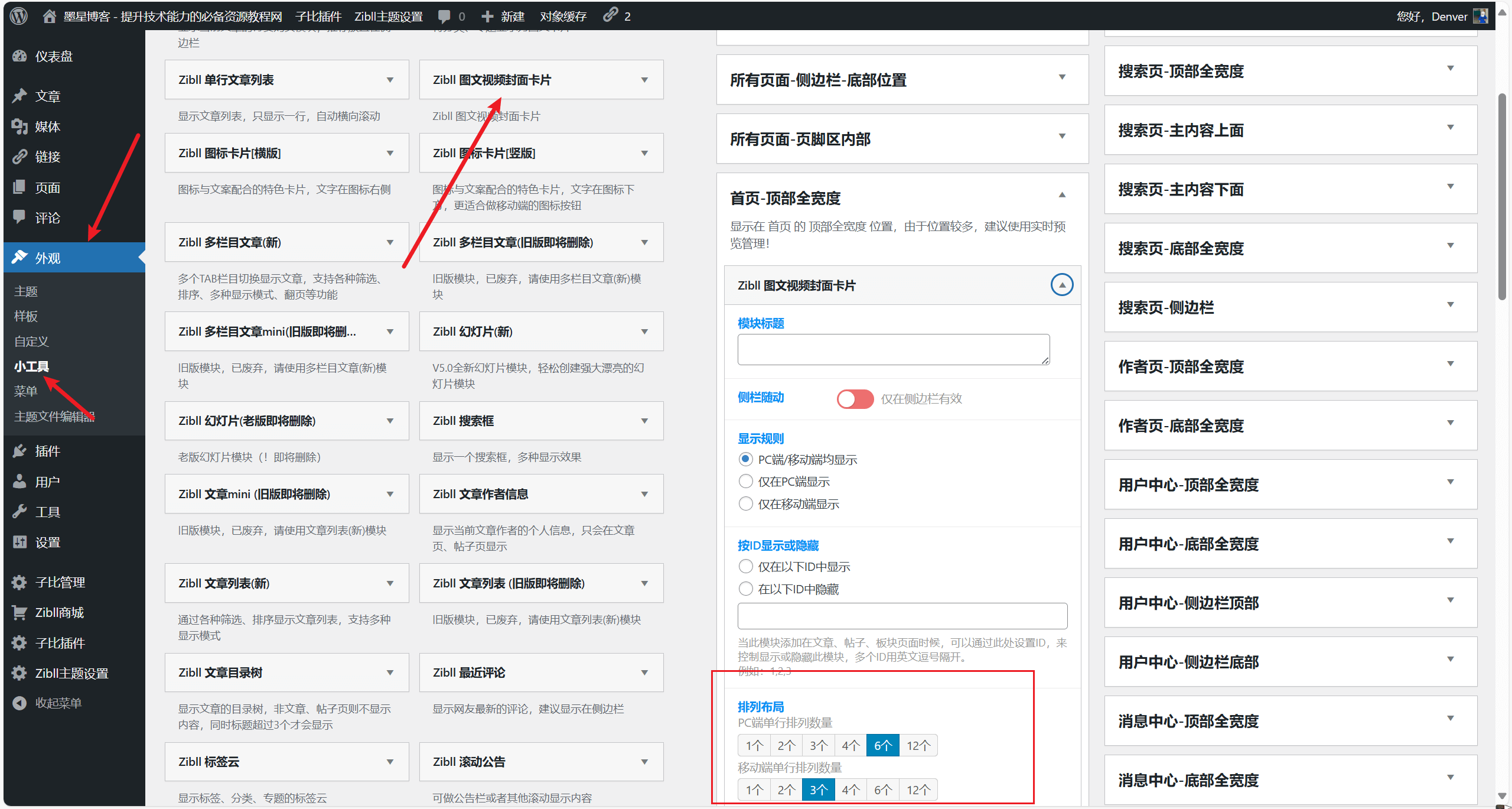Click the 链接 chain icon in sidebar
Screen dimensions: 1512x809
coord(19,156)
